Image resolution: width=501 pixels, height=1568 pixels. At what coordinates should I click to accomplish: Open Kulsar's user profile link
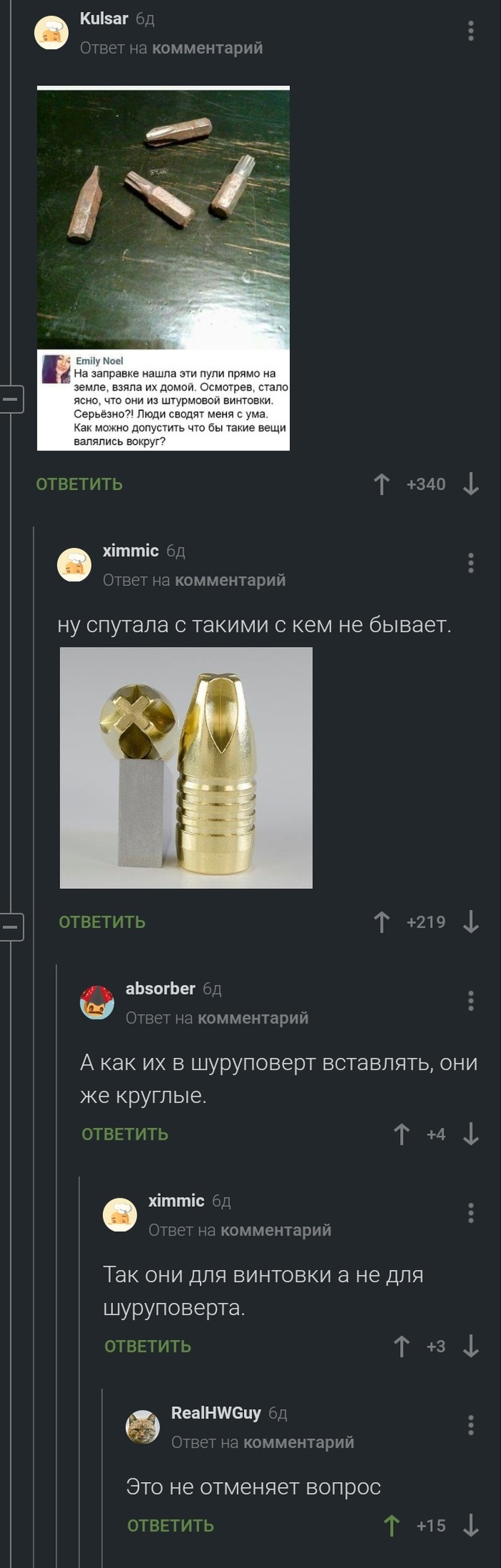pyautogui.click(x=104, y=19)
